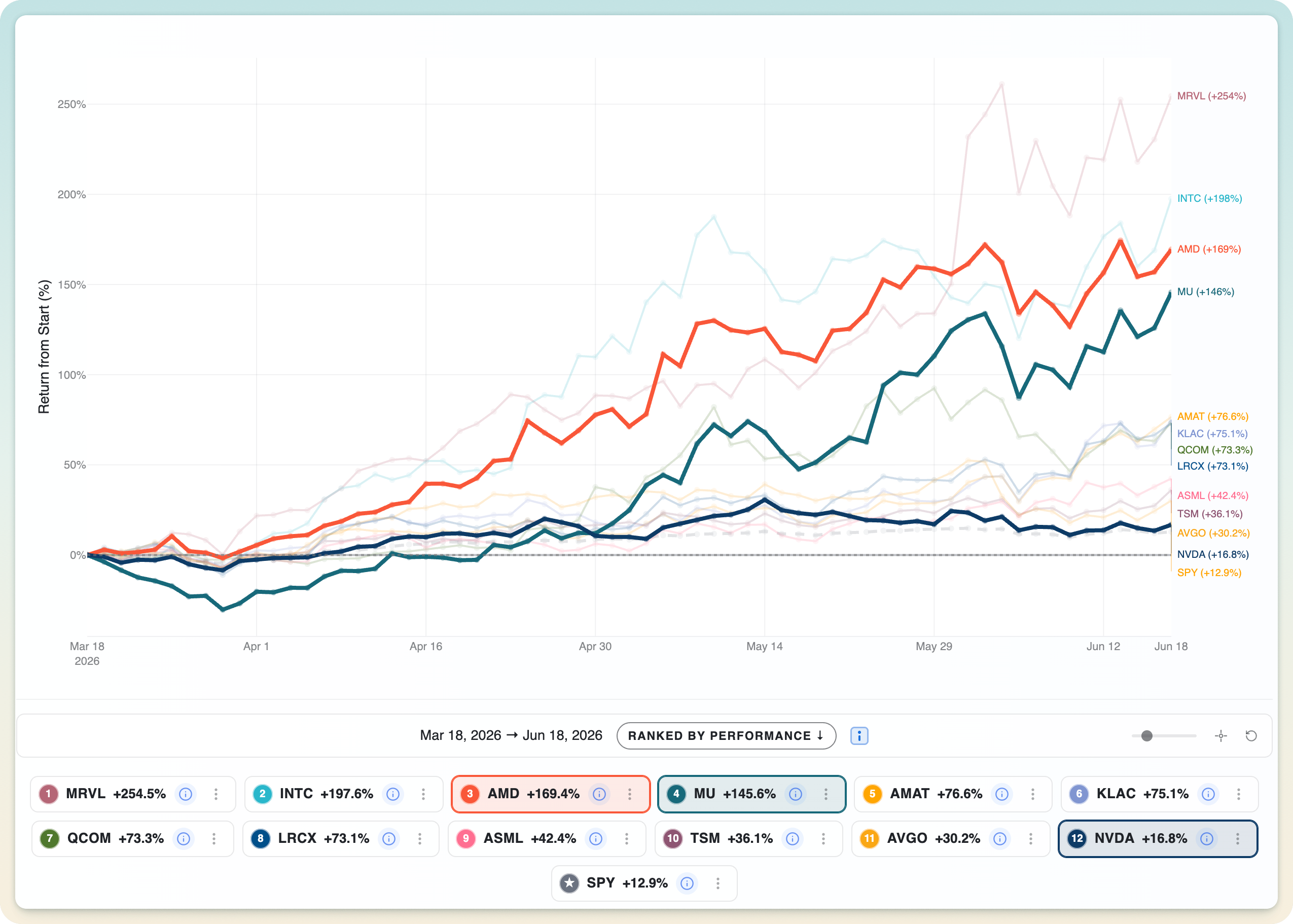This screenshot has width=1293, height=924.
Task: Click the MRVL (+254%) line end label
Action: [1212, 96]
